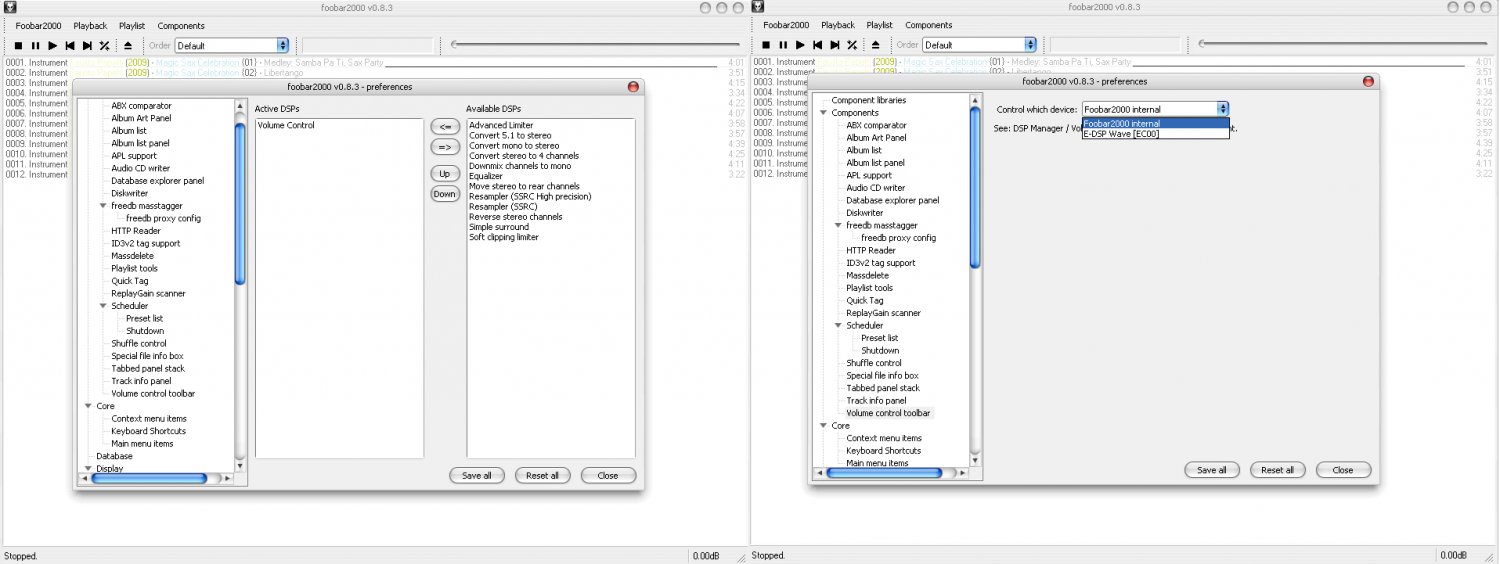Select Soft clipping limiter in Available DSPs
Viewport: 1500px width, 564px height.
click(x=504, y=237)
